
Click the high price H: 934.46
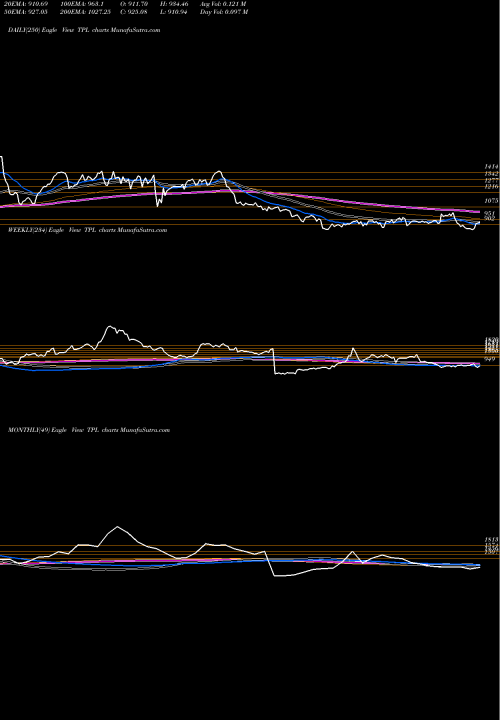[x=174, y=4]
